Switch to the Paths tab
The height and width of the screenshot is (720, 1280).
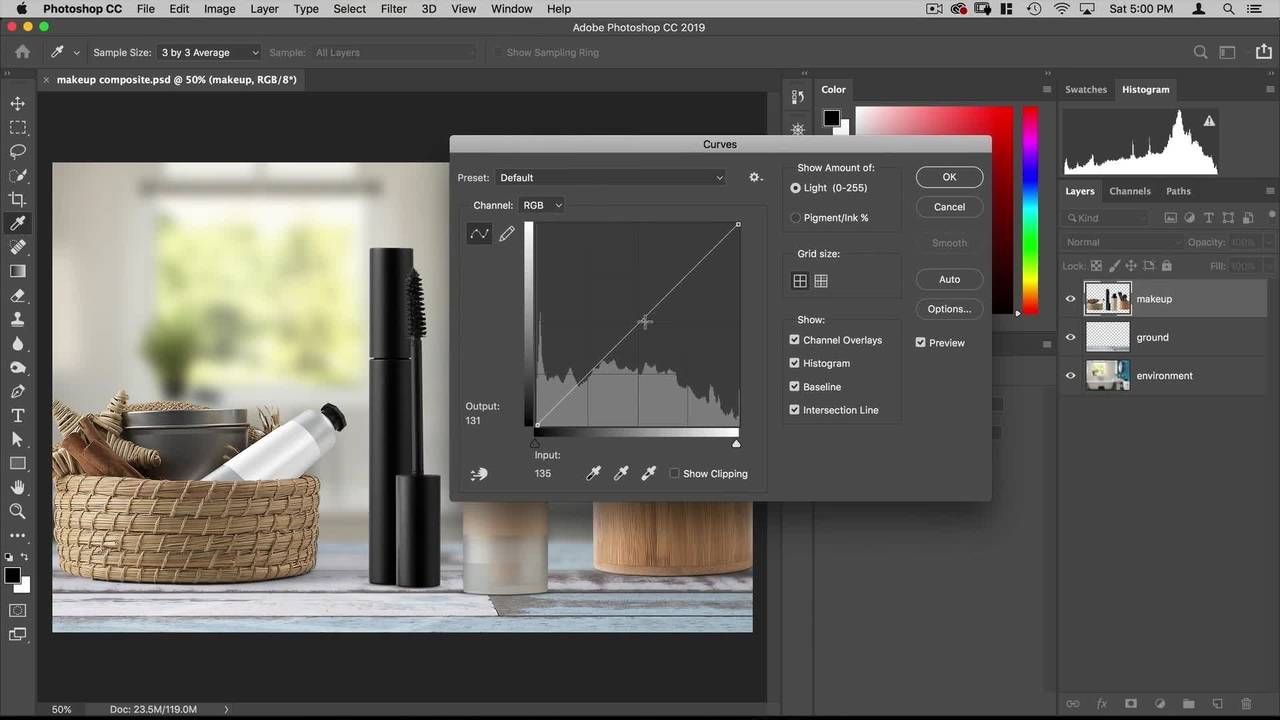coord(1179,191)
